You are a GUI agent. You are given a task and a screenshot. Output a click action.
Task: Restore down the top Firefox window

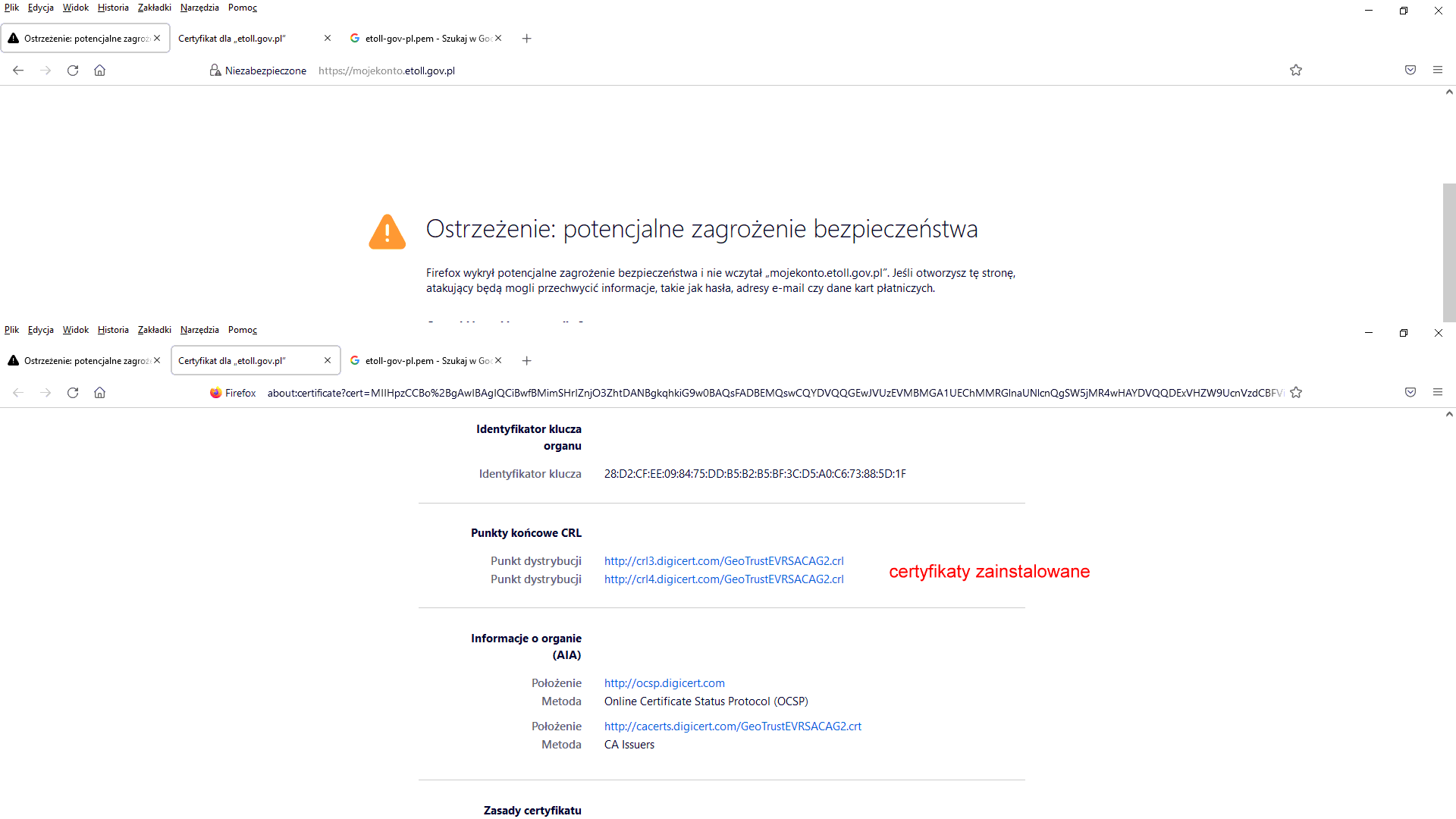pos(1404,11)
